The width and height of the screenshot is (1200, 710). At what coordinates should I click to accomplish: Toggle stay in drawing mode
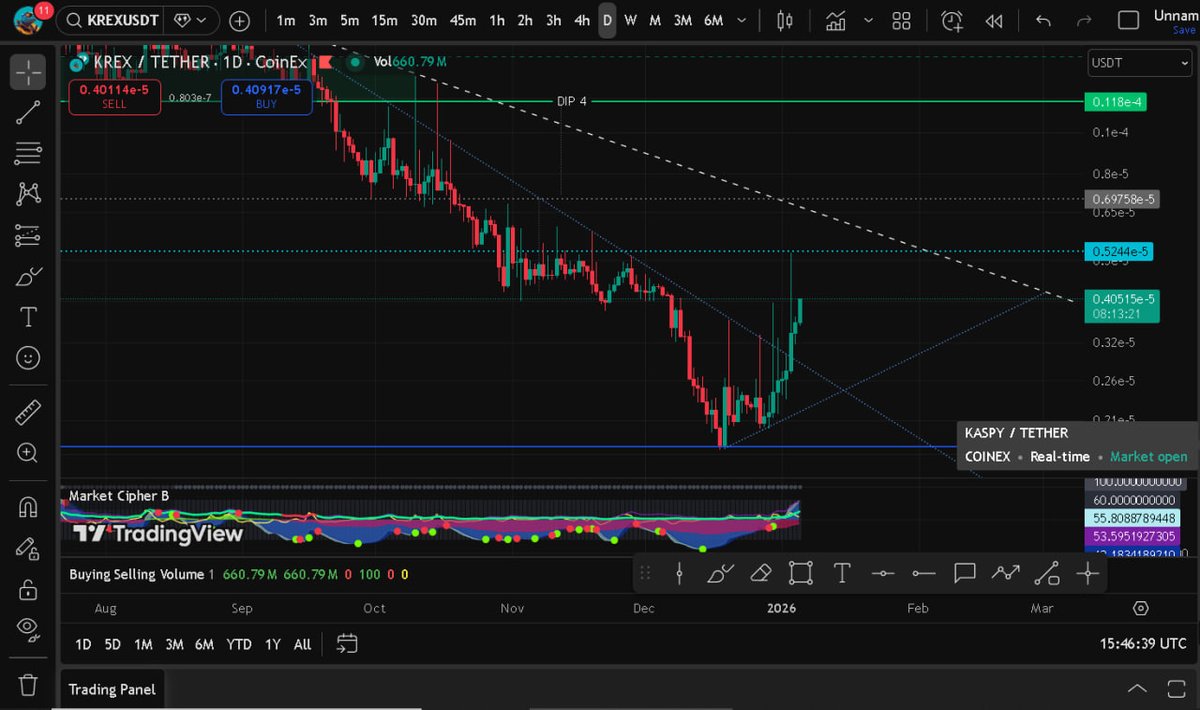tap(28, 548)
